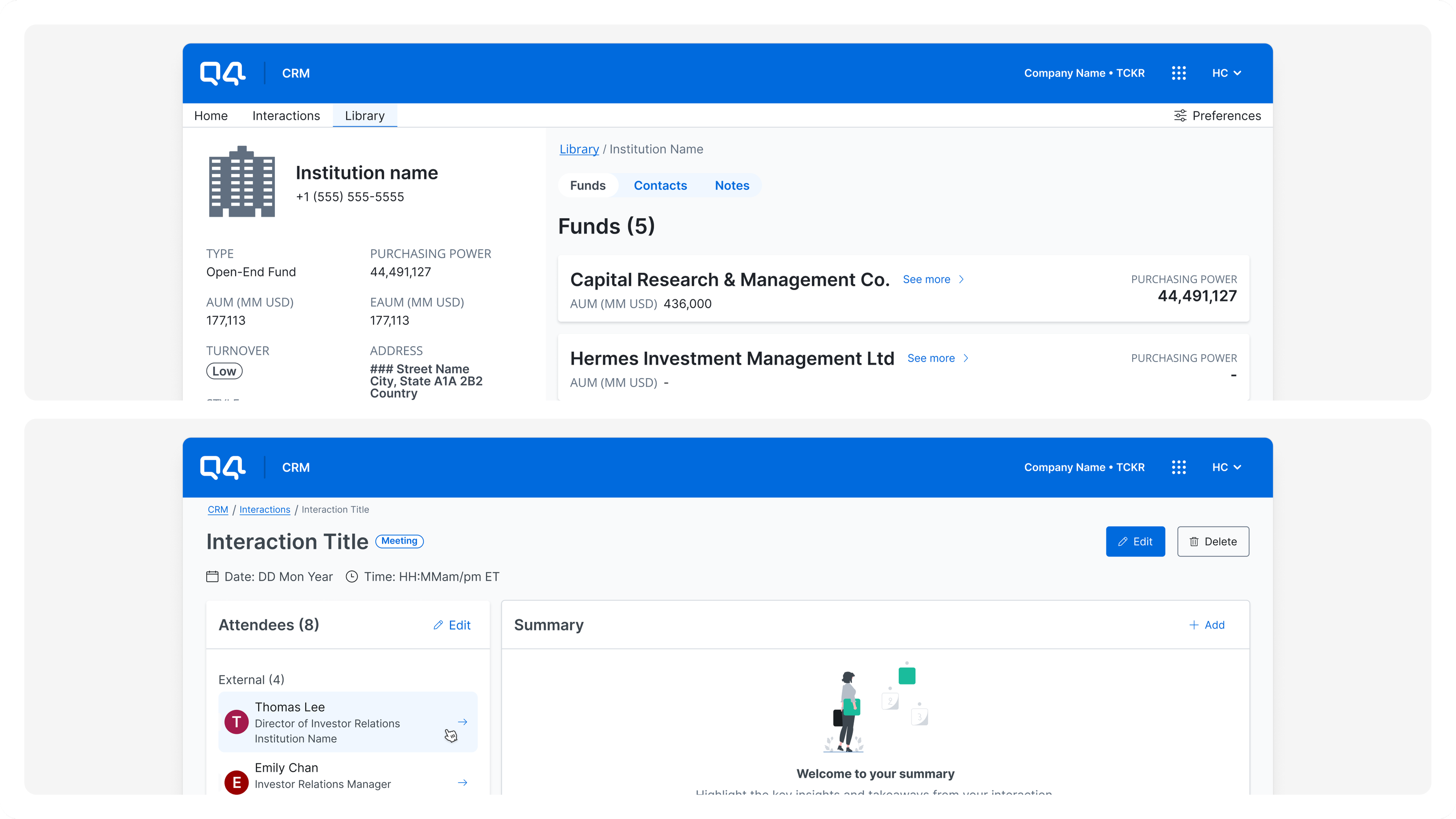Click Add in the Summary panel
Screen dimensions: 1456x819
click(1207, 624)
